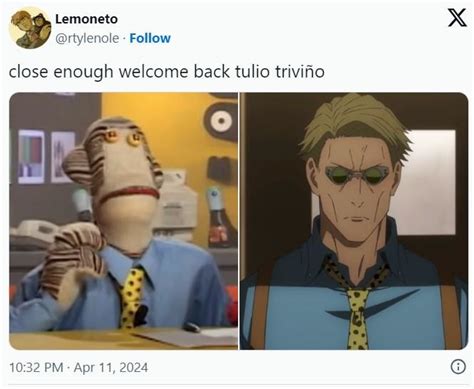Click the anime character's blond hair
The height and width of the screenshot is (389, 474).
(x=354, y=126)
